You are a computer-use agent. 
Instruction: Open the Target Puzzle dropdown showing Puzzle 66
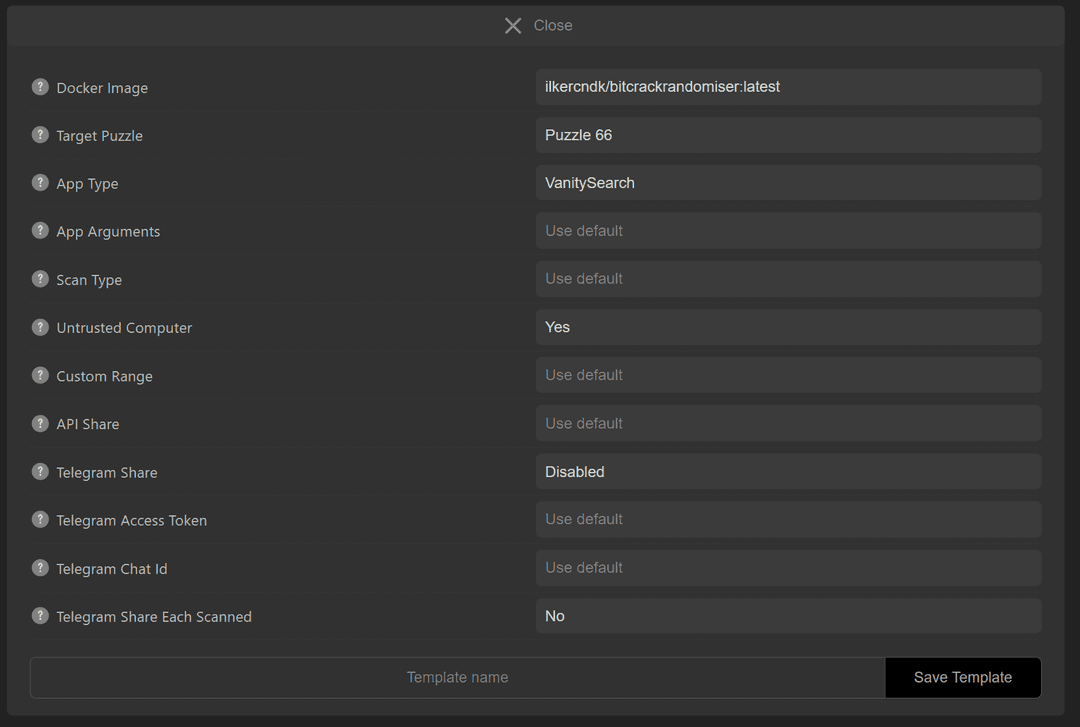(788, 135)
